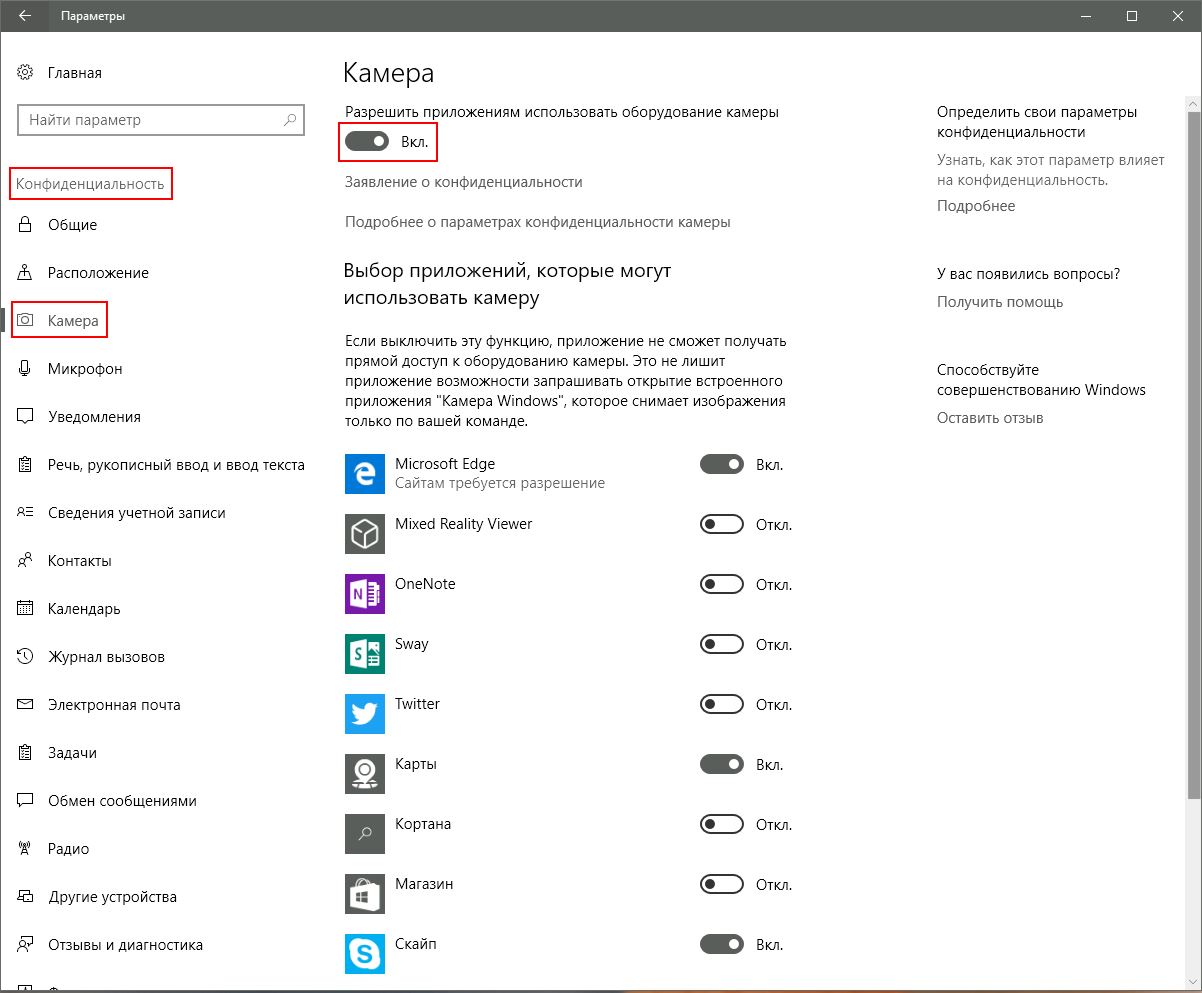The width and height of the screenshot is (1202, 993).
Task: Enable camera access for Mixed Reality Viewer
Action: coord(722,524)
